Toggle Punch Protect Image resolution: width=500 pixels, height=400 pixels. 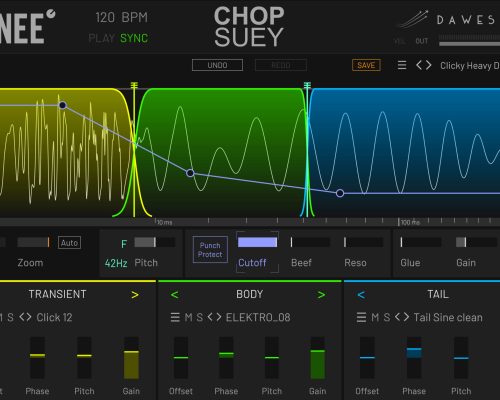(210, 250)
